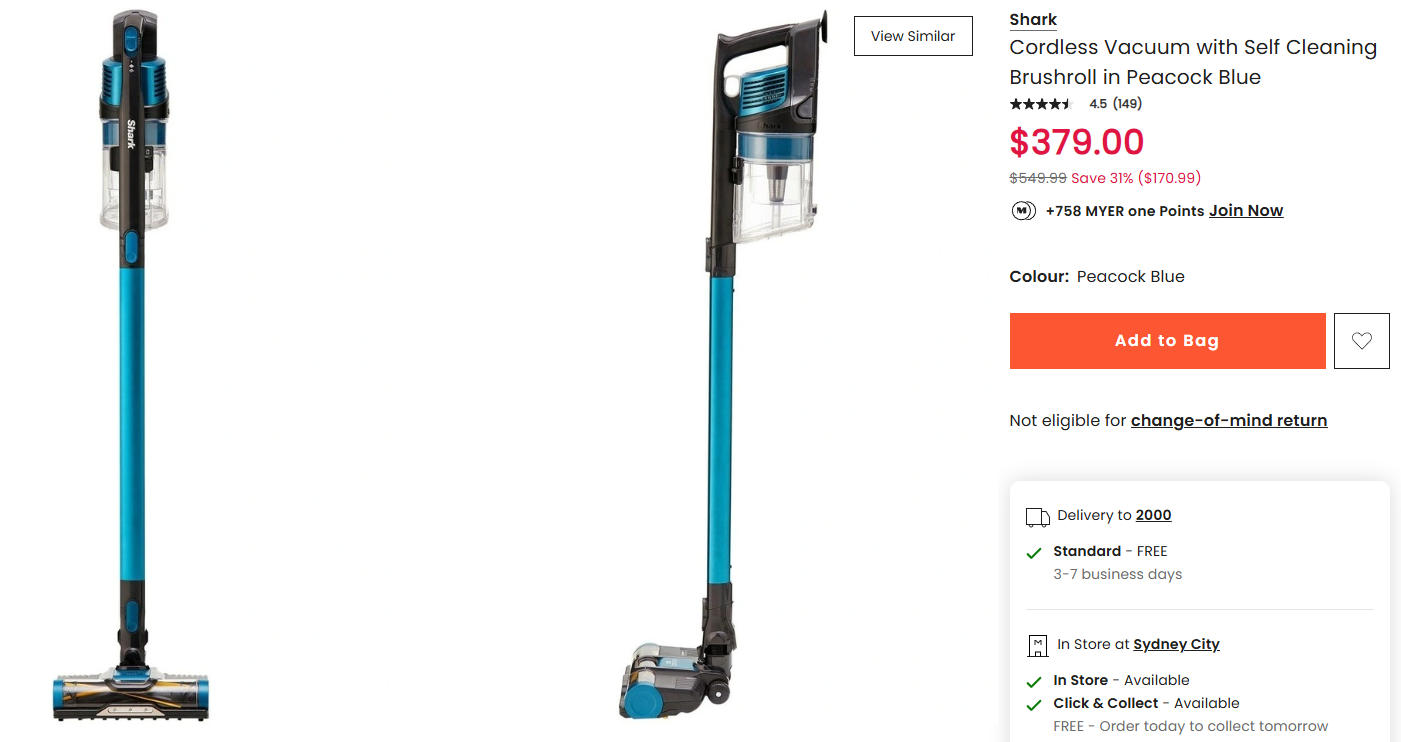Select side-view vacuum product image

click(x=723, y=366)
